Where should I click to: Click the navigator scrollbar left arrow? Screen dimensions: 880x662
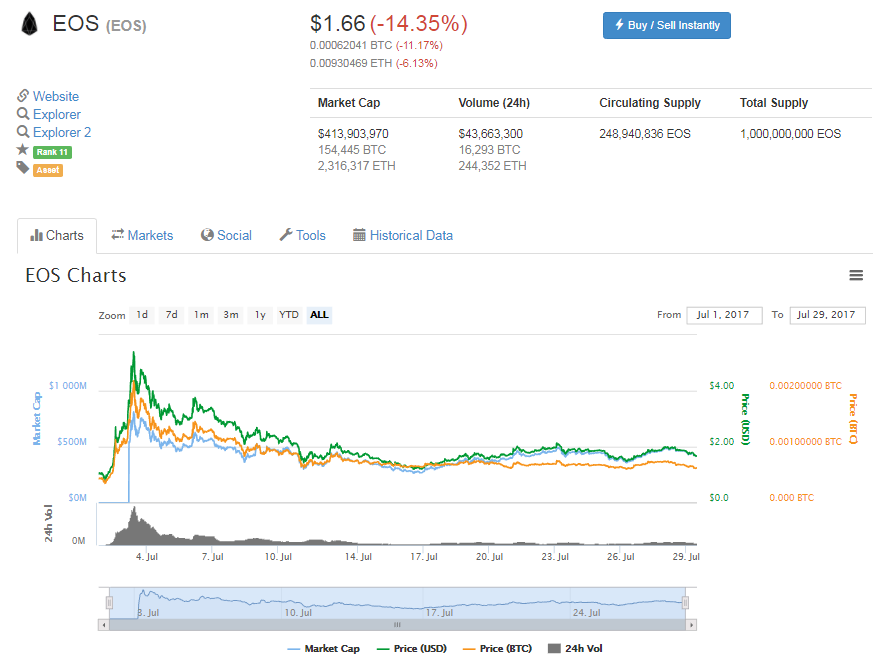pos(103,625)
